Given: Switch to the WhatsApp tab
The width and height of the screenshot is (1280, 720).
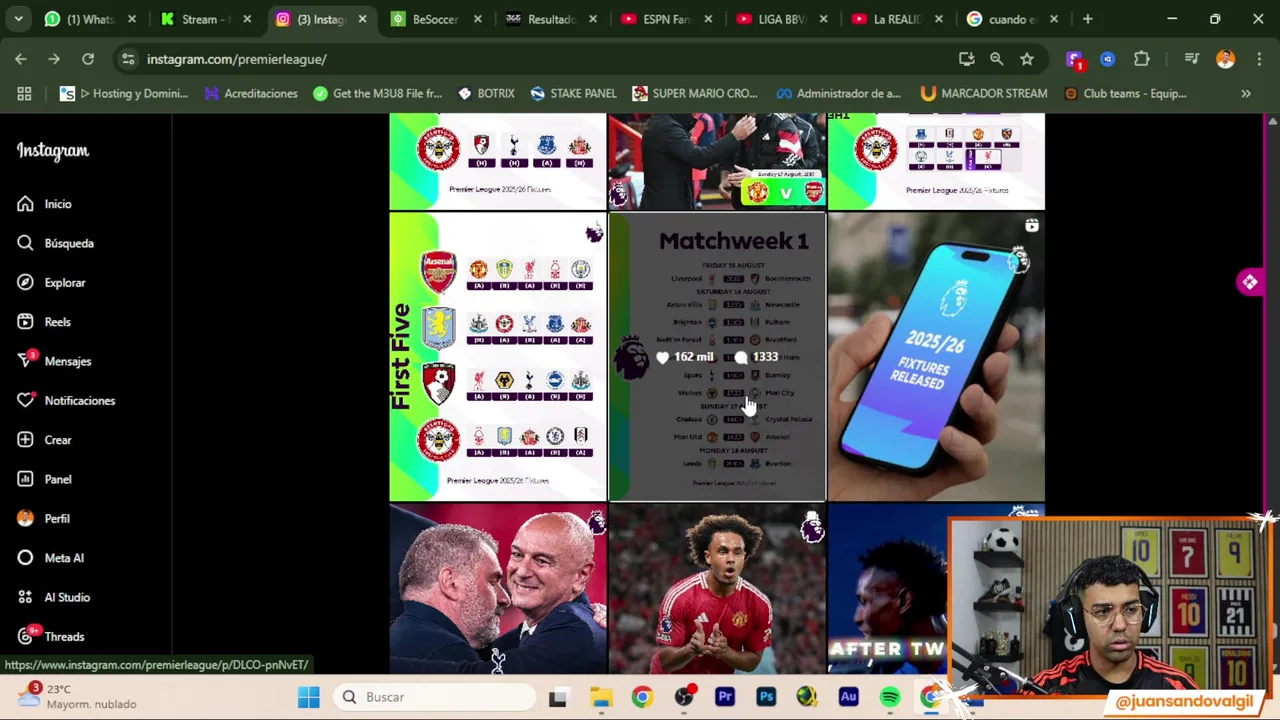Looking at the screenshot, I should 90,19.
